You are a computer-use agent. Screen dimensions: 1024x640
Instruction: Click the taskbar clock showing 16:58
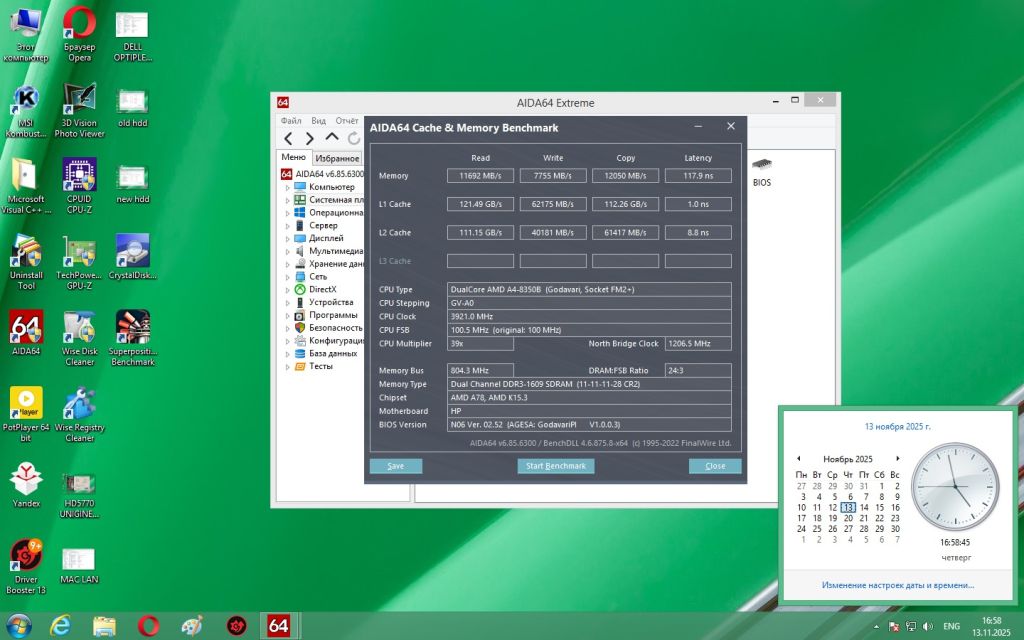pos(991,626)
